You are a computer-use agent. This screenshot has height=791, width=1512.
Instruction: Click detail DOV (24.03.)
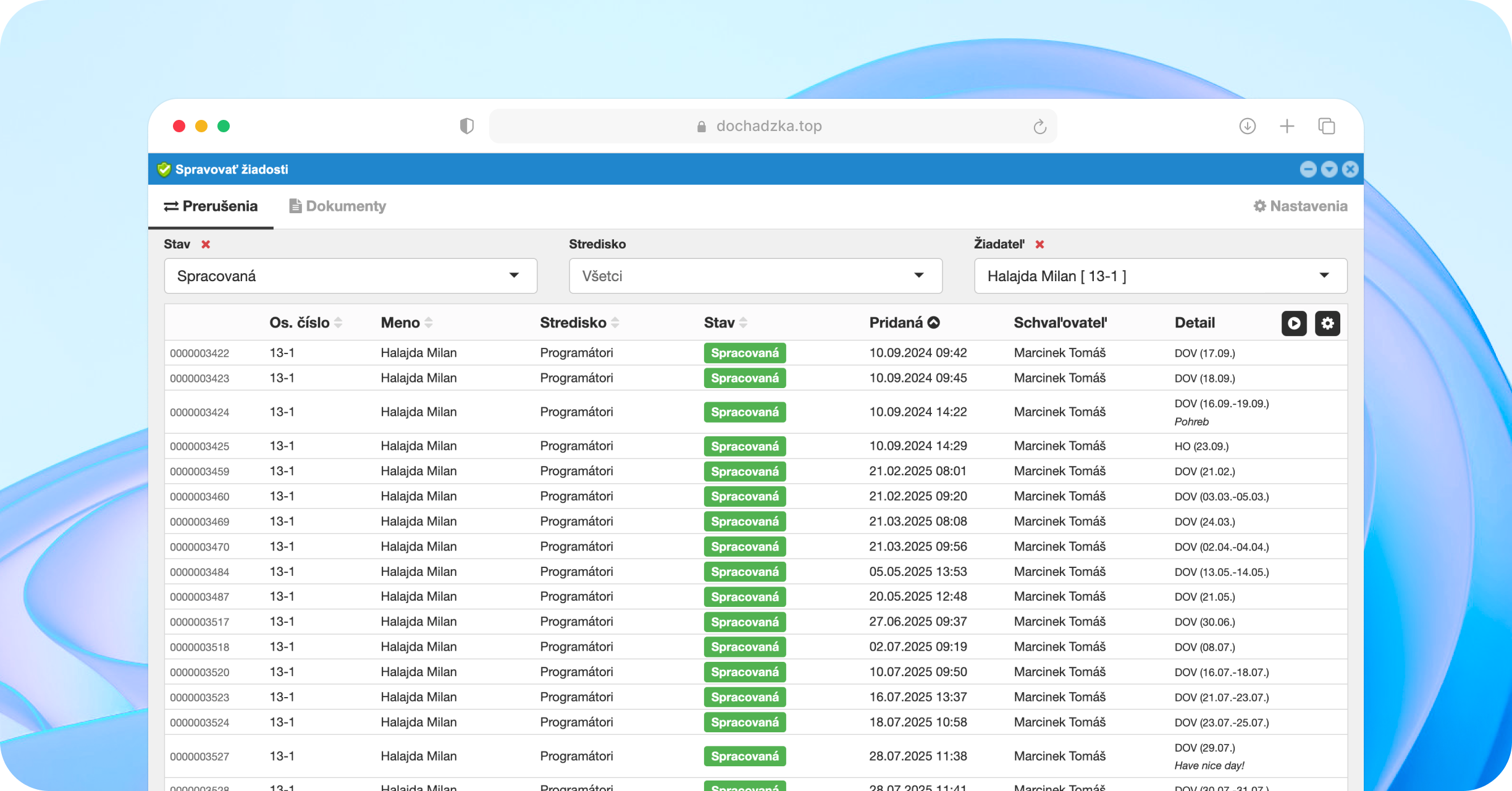click(1204, 522)
